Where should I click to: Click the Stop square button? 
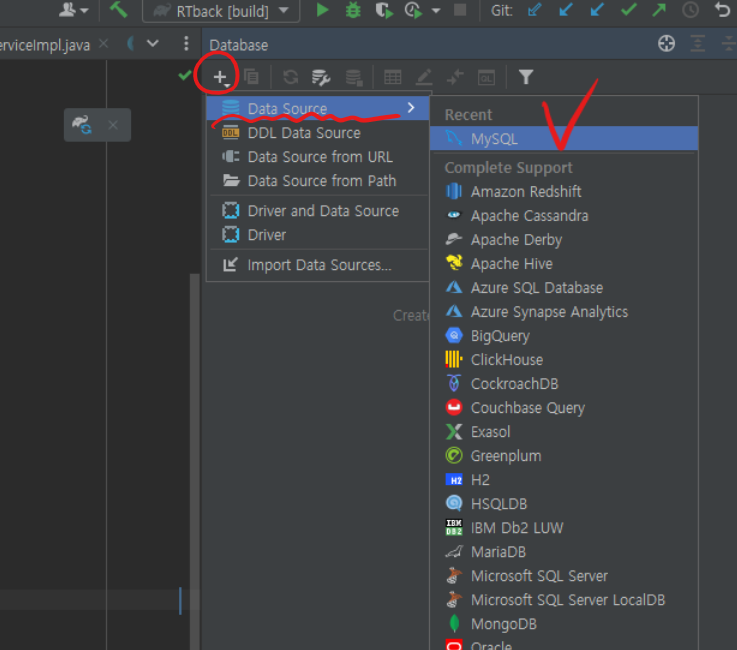tap(460, 10)
